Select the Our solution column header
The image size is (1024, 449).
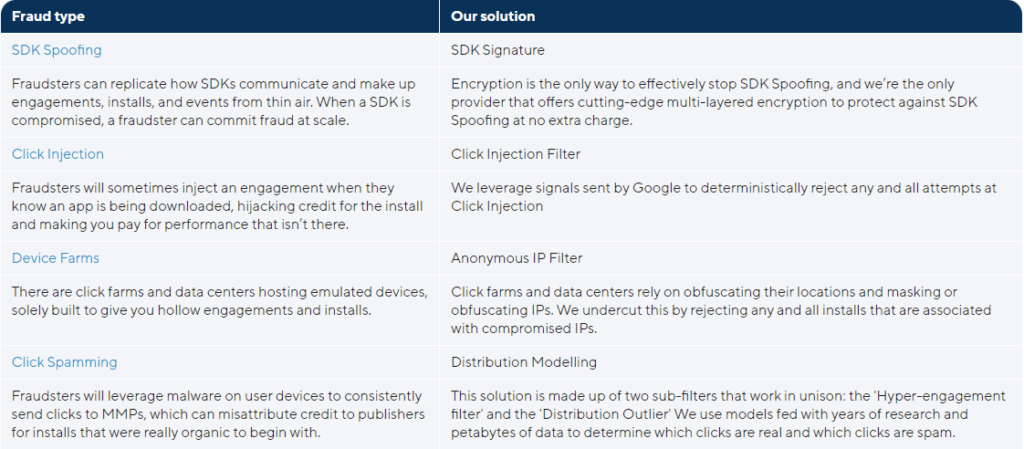click(493, 16)
